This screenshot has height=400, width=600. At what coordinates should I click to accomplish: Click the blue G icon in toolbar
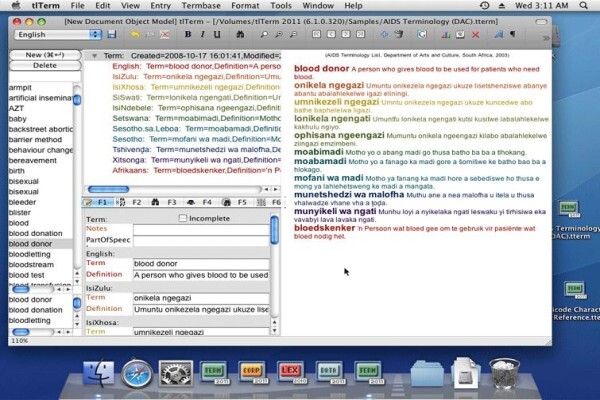click(x=422, y=34)
